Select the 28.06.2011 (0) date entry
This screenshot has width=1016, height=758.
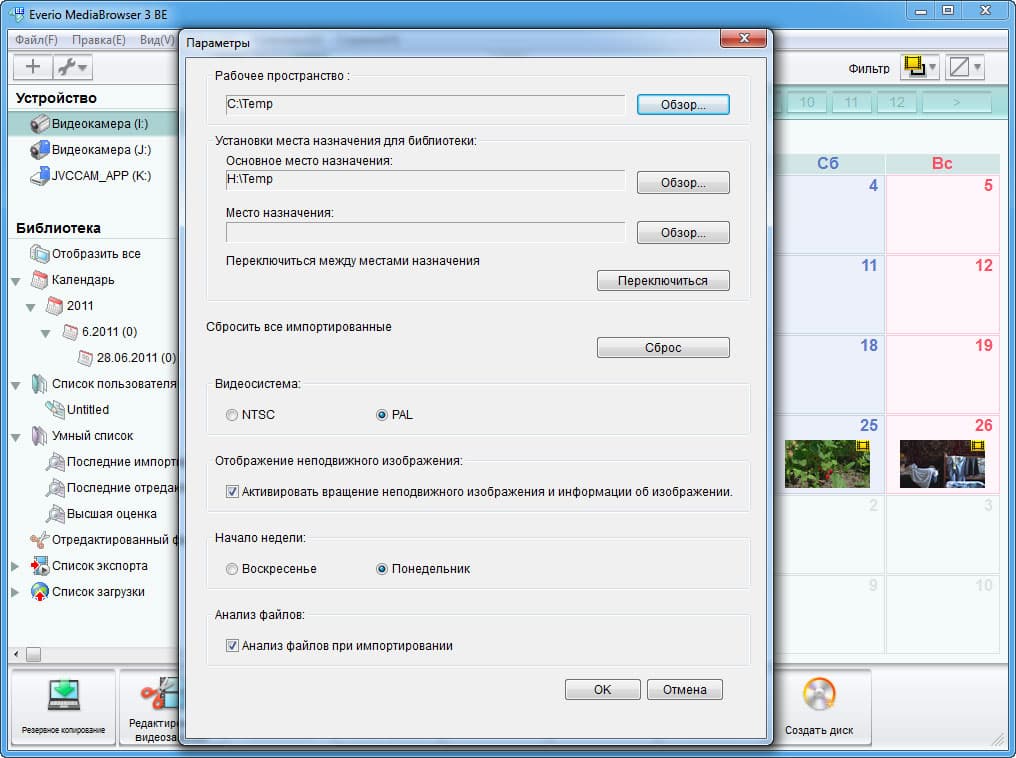[x=127, y=358]
